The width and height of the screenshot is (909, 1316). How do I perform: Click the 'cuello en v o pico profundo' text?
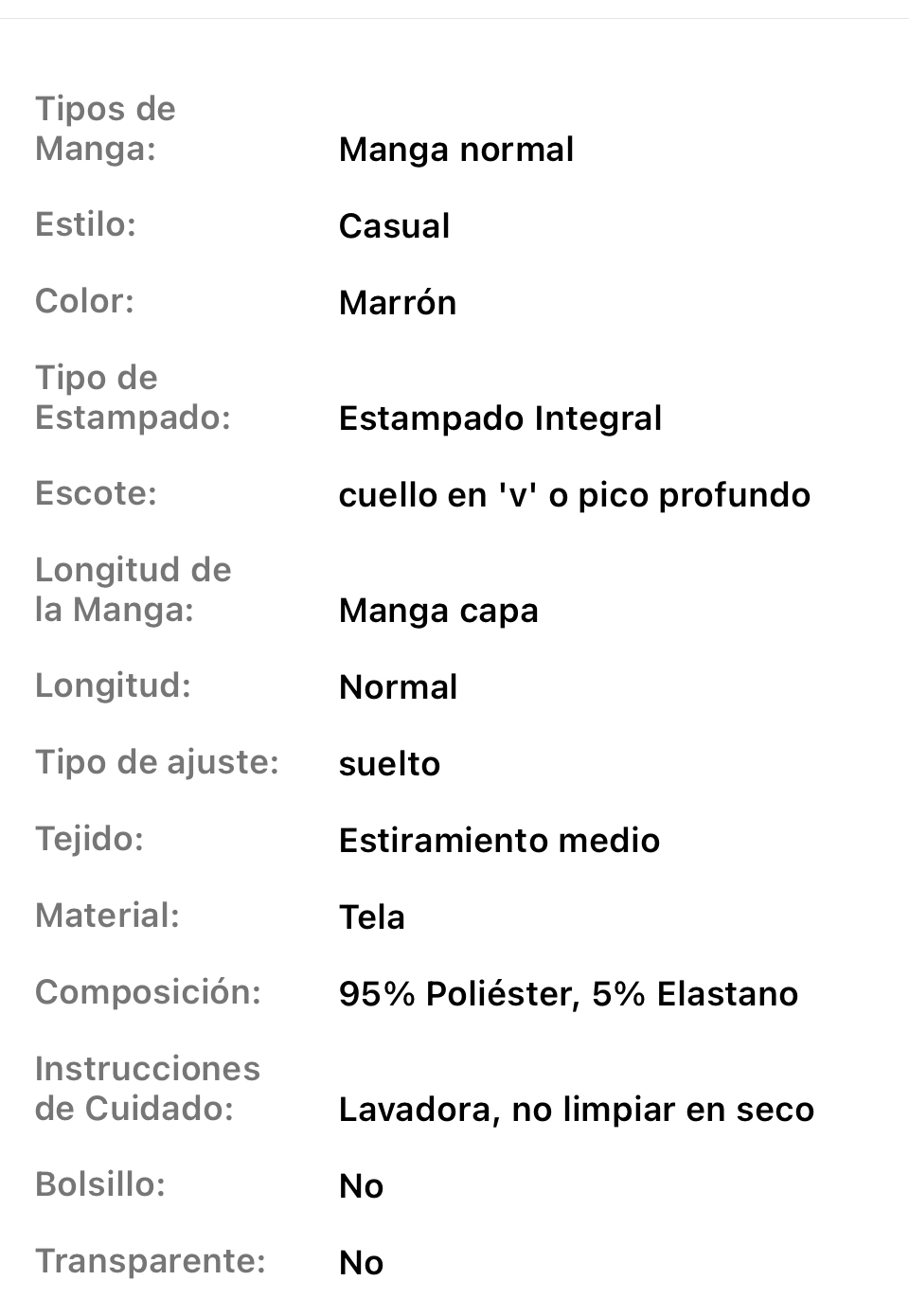pyautogui.click(x=575, y=495)
